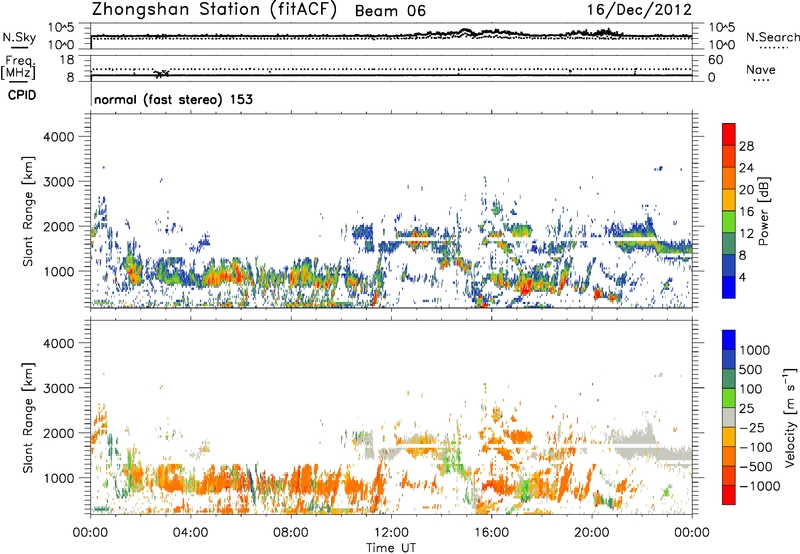Select the 2000 tick in power panel

(59, 226)
